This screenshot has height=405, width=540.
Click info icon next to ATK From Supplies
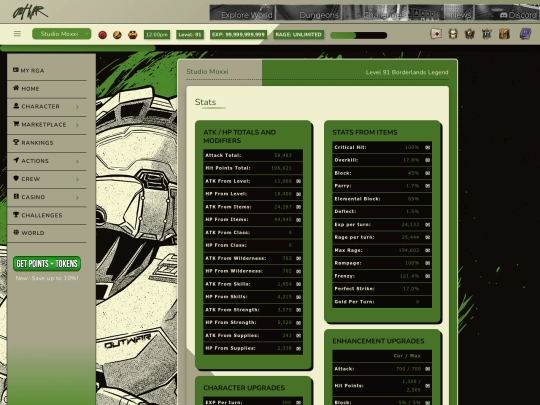click(299, 335)
